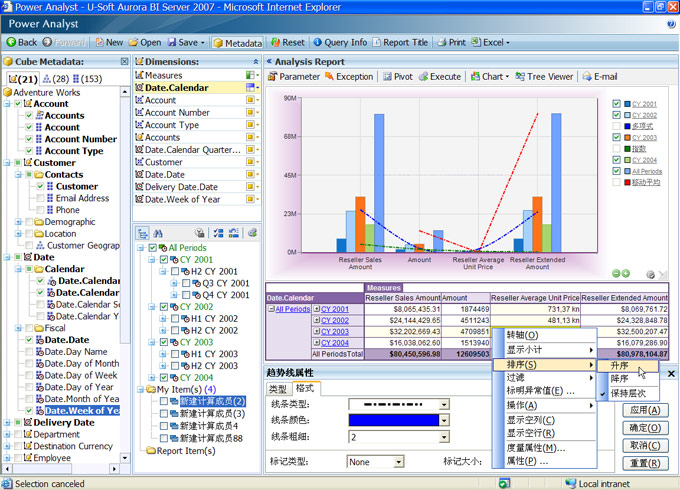Click the Cancel (C) button
Screen dimensions: 680x490
point(645,445)
